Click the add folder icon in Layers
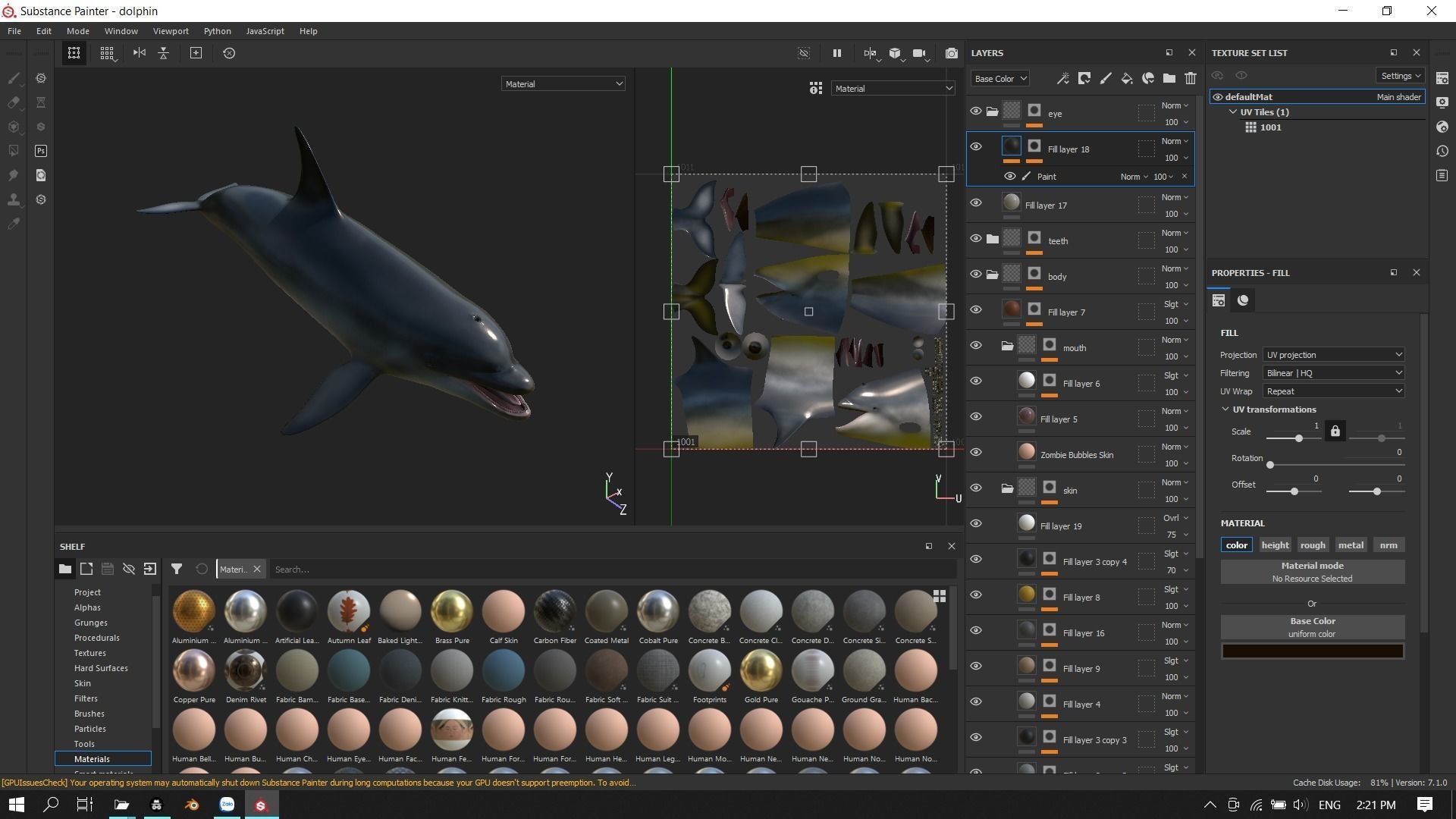The height and width of the screenshot is (819, 1456). 1169,78
